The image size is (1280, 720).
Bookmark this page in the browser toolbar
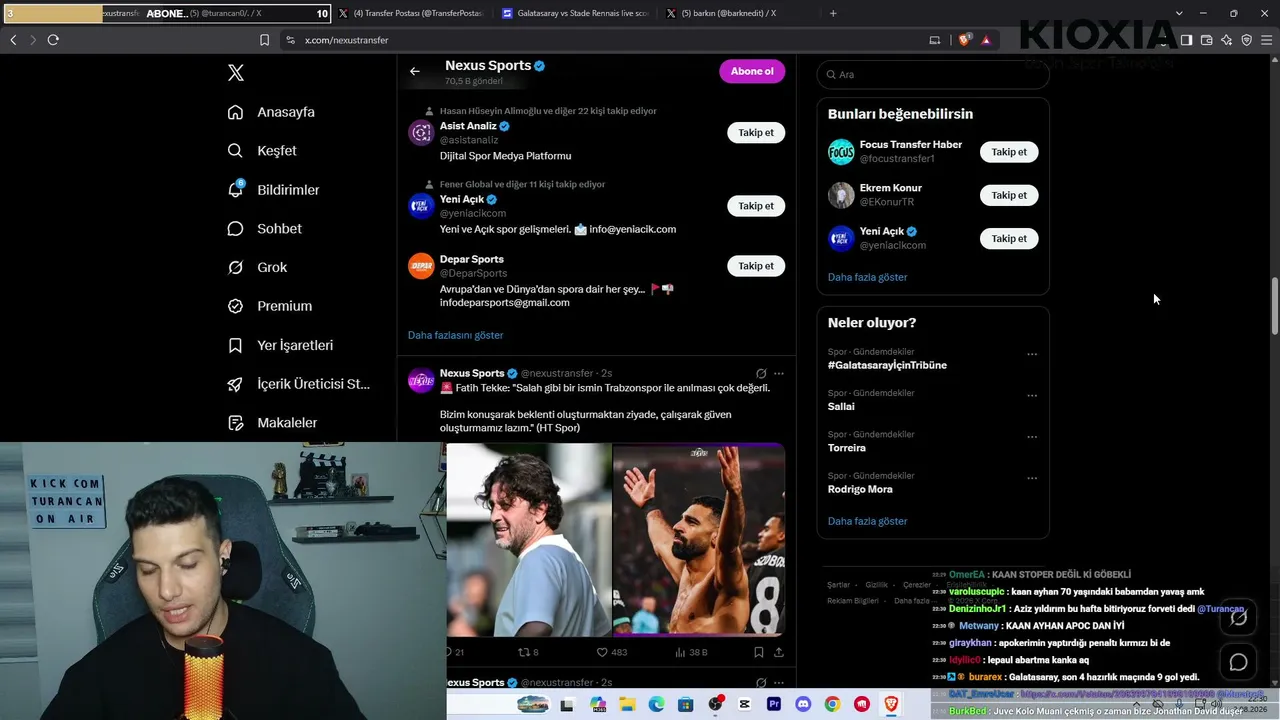(x=264, y=40)
